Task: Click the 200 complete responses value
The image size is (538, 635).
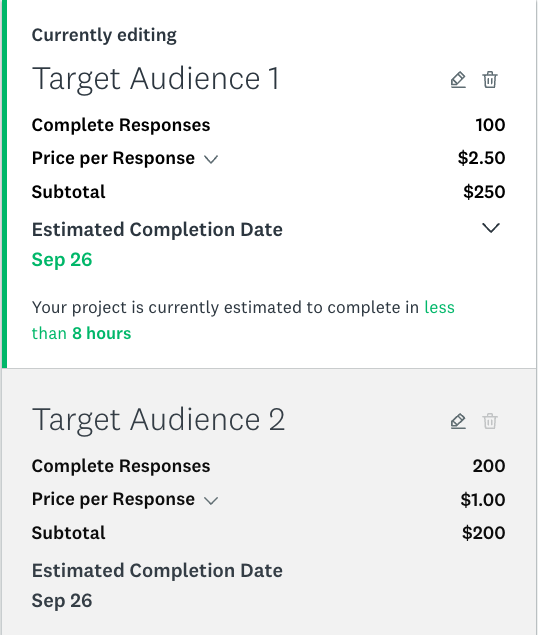Action: (x=489, y=466)
